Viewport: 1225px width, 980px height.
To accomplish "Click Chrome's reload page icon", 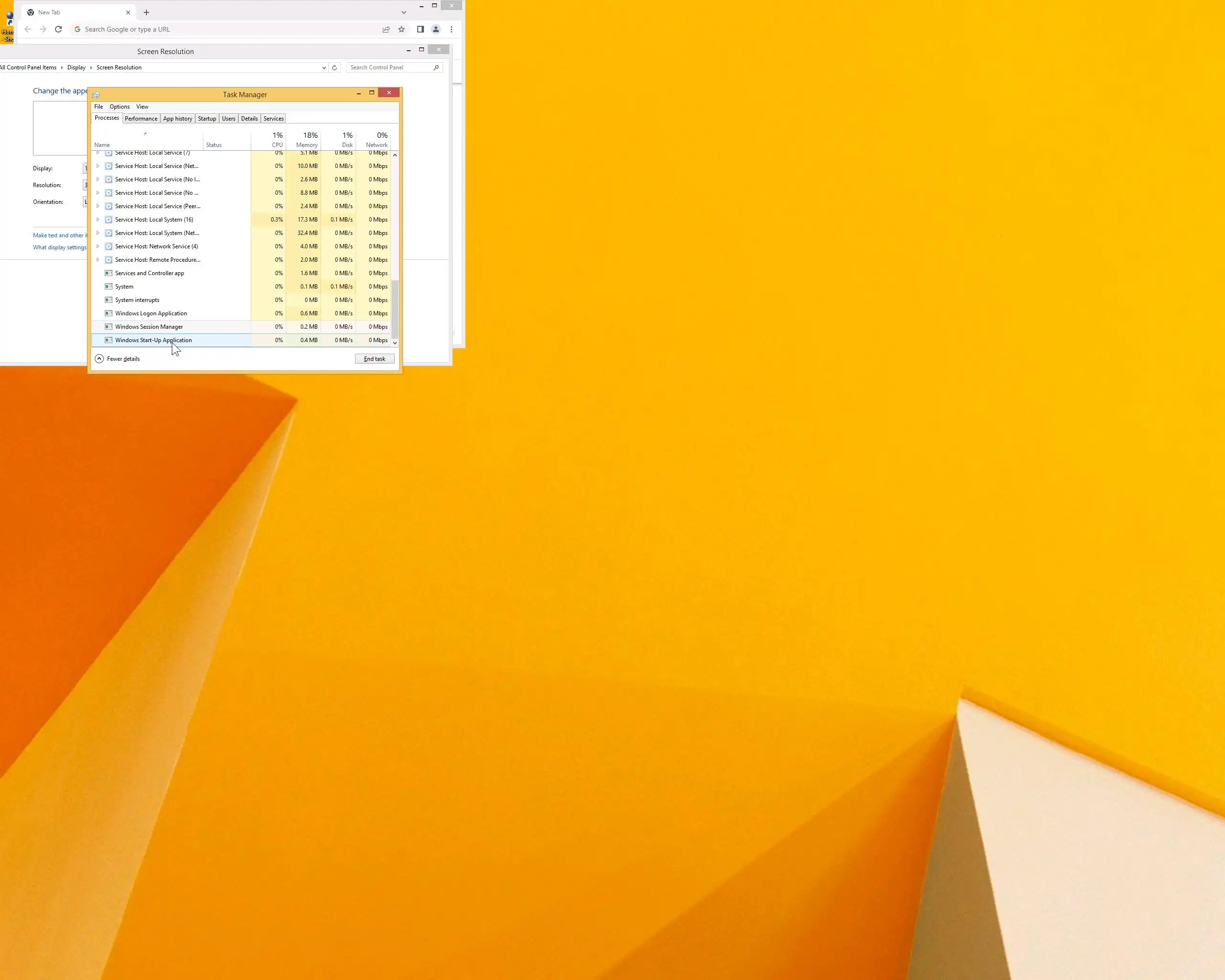I will coord(58,30).
